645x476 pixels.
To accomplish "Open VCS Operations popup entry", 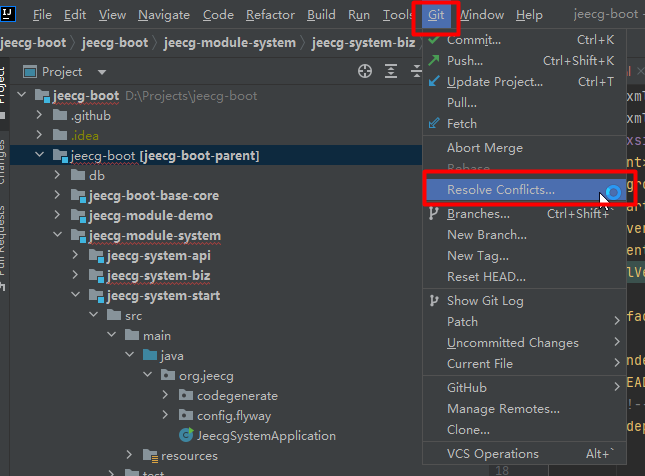I will [524, 454].
